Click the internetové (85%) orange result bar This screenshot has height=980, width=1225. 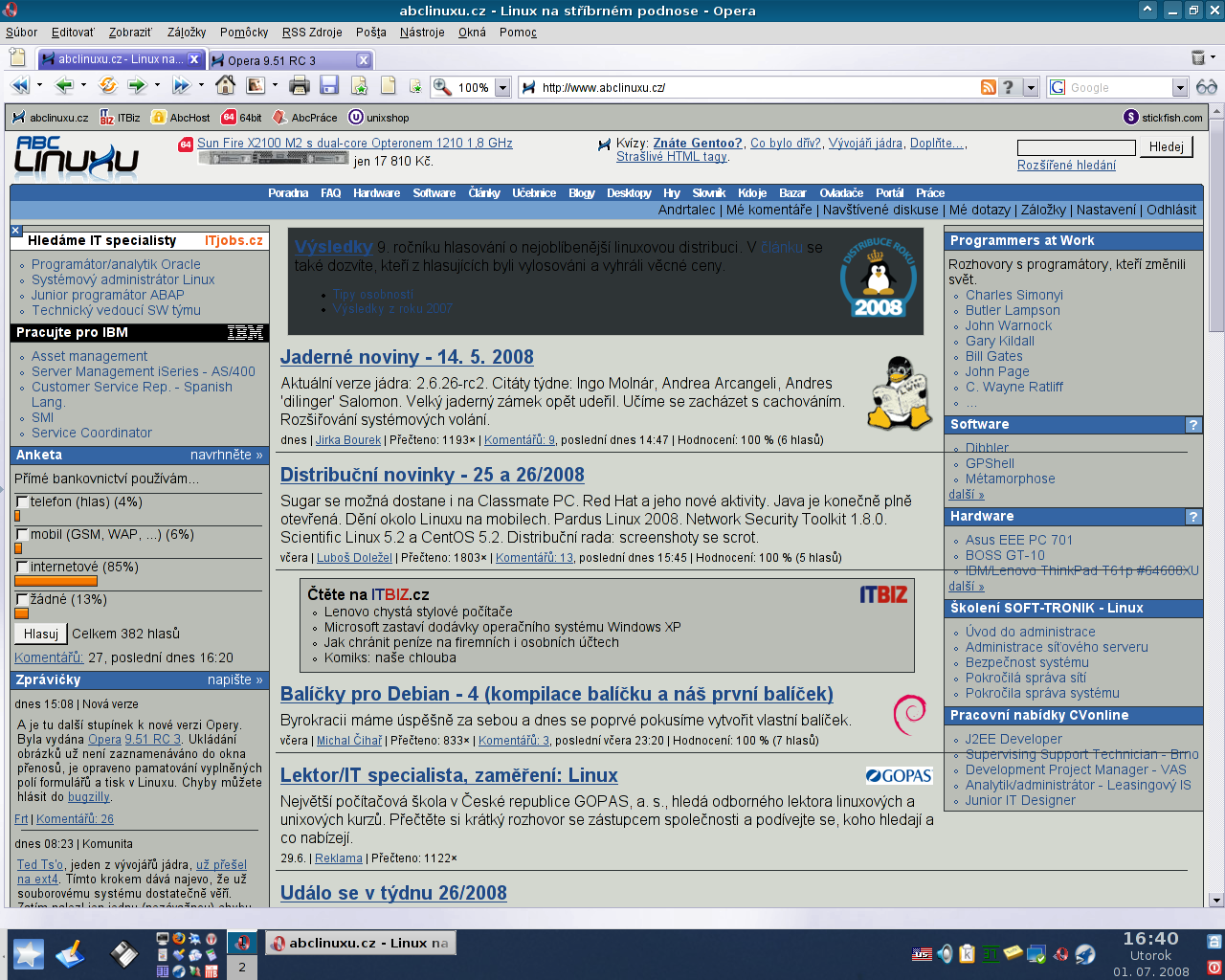[56, 581]
